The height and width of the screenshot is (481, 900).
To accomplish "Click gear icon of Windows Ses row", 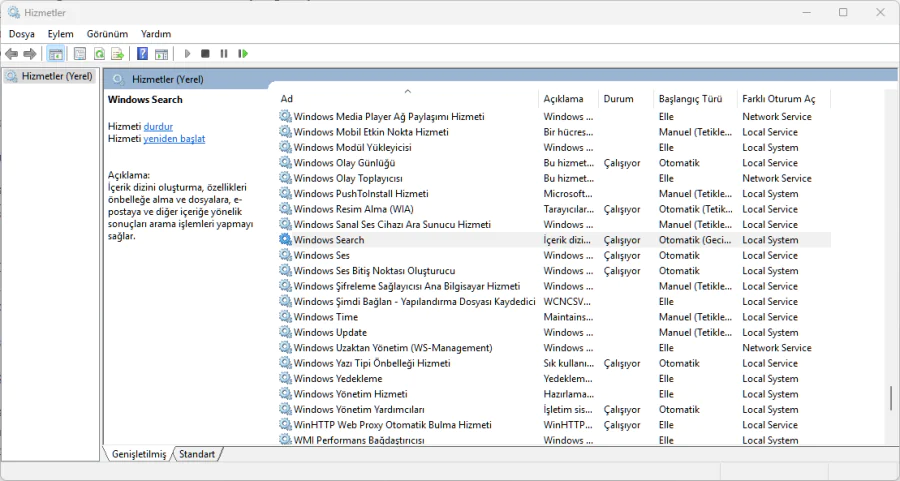I will 285,255.
